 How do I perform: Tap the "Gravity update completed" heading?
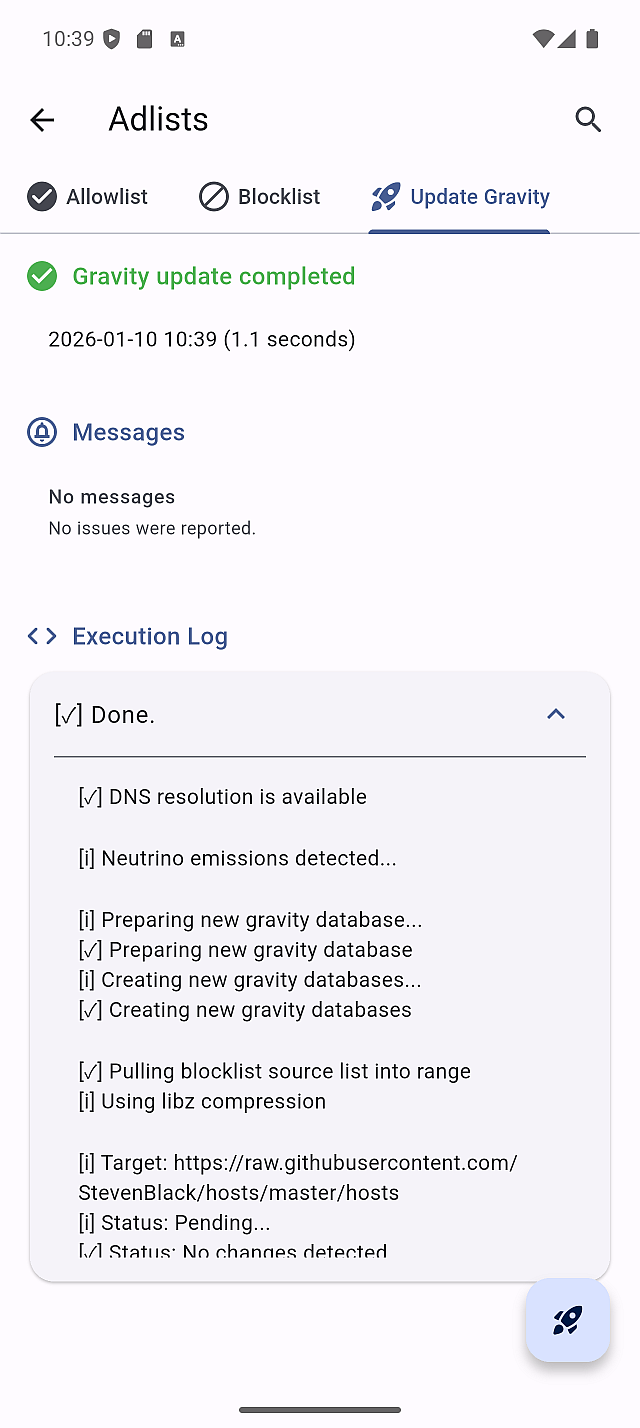(214, 276)
